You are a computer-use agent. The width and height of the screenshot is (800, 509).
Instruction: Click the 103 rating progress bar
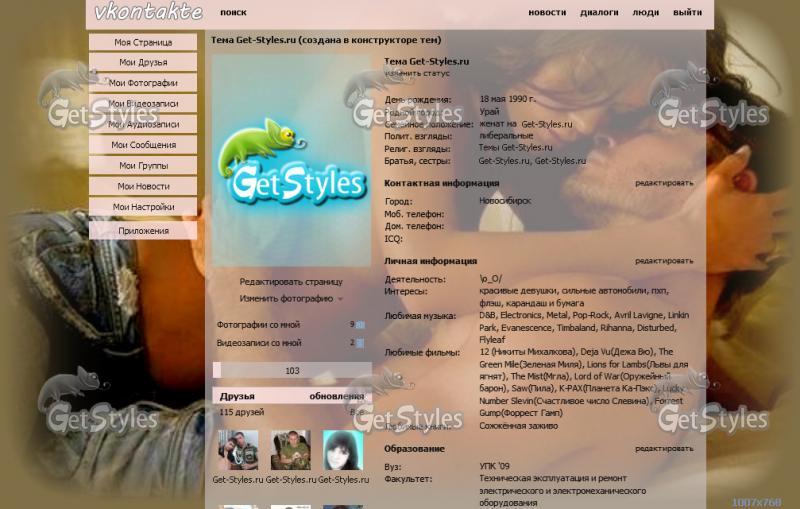(292, 370)
